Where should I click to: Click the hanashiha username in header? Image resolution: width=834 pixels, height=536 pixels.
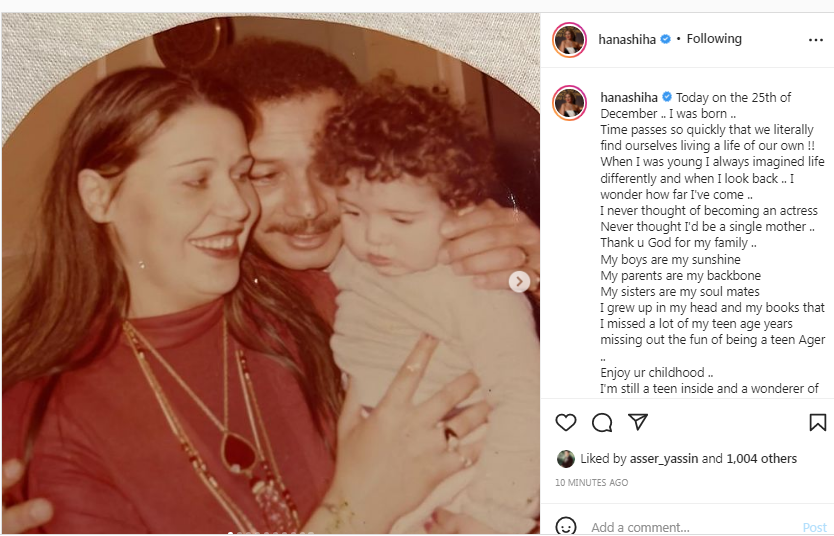point(627,39)
